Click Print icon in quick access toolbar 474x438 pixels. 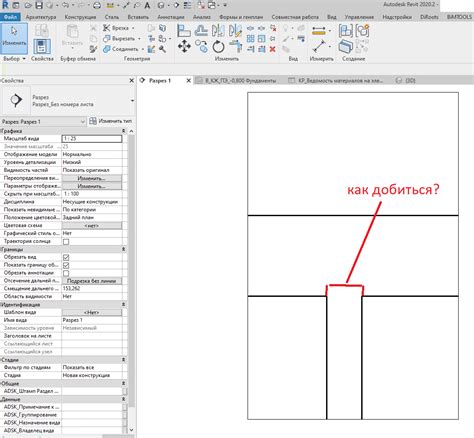click(x=97, y=5)
